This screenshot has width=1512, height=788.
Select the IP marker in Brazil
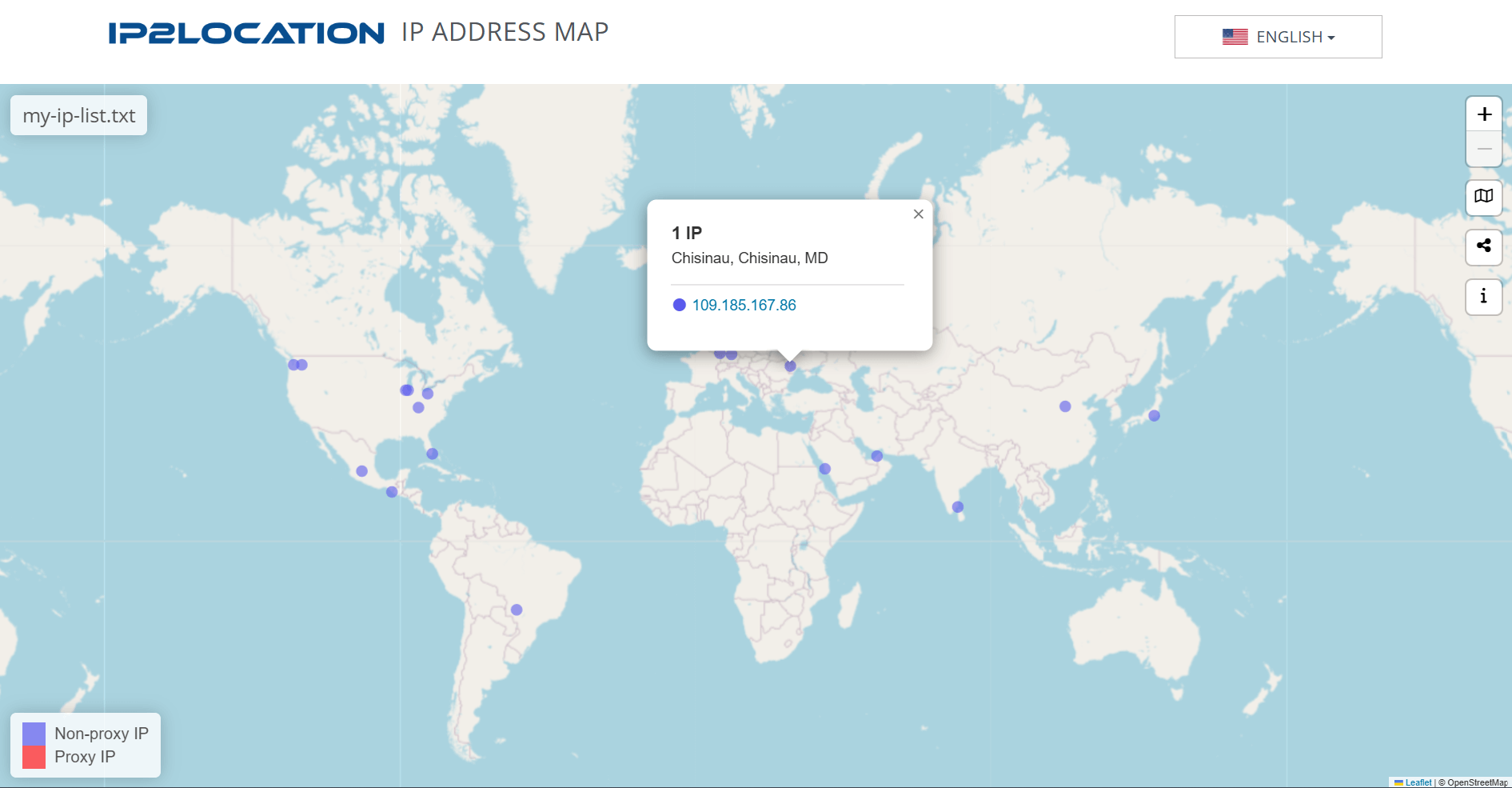click(517, 610)
